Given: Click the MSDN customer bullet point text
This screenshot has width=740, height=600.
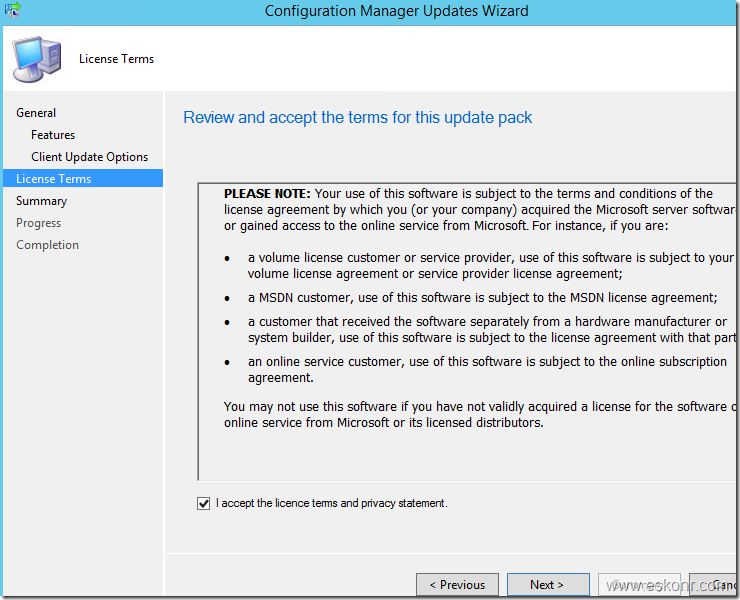Looking at the screenshot, I should [x=482, y=297].
